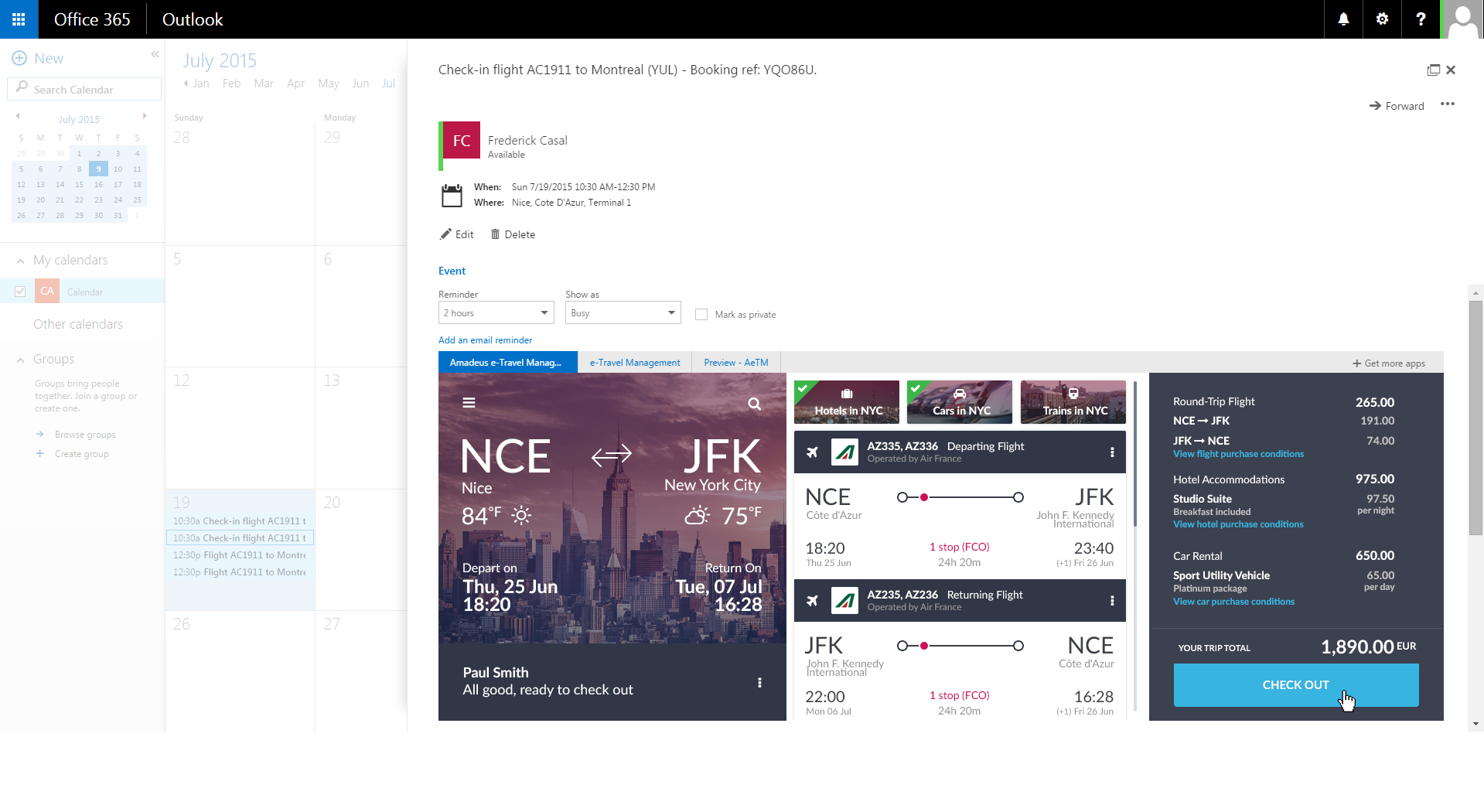Image resolution: width=1484 pixels, height=812 pixels.
Task: Open Paul Smith options menu
Action: click(x=759, y=682)
